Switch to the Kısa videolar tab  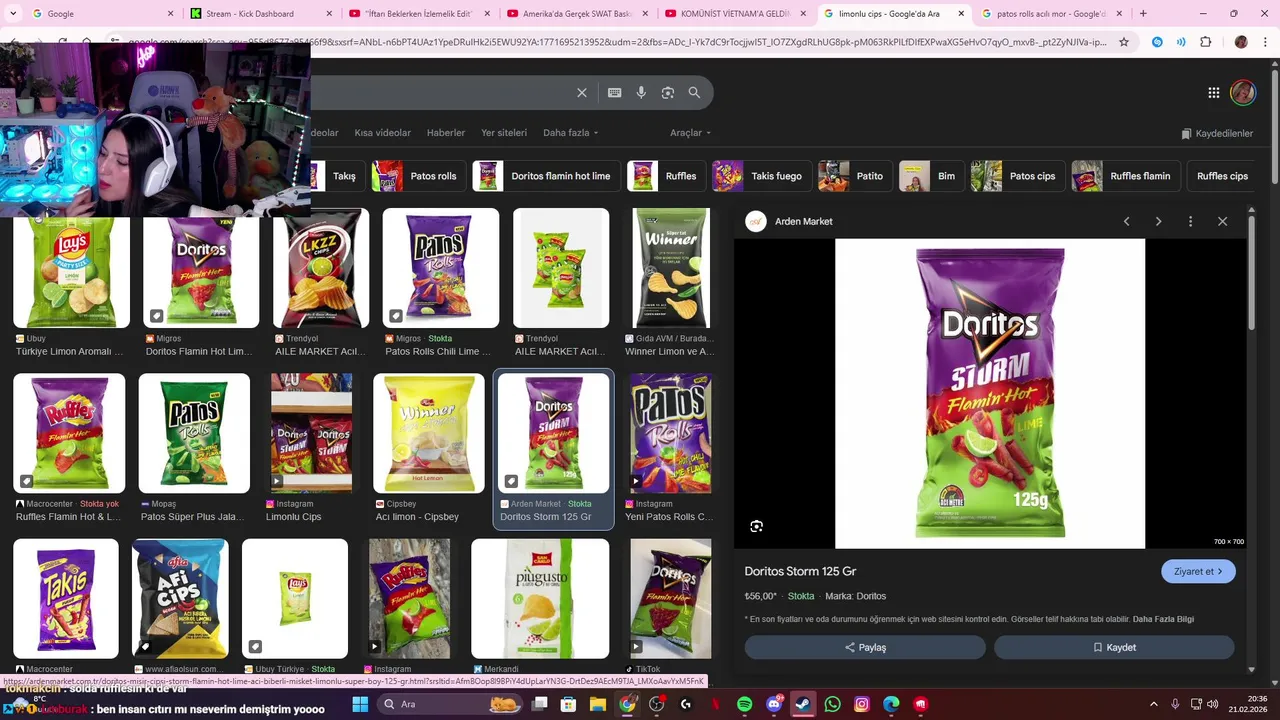point(382,133)
